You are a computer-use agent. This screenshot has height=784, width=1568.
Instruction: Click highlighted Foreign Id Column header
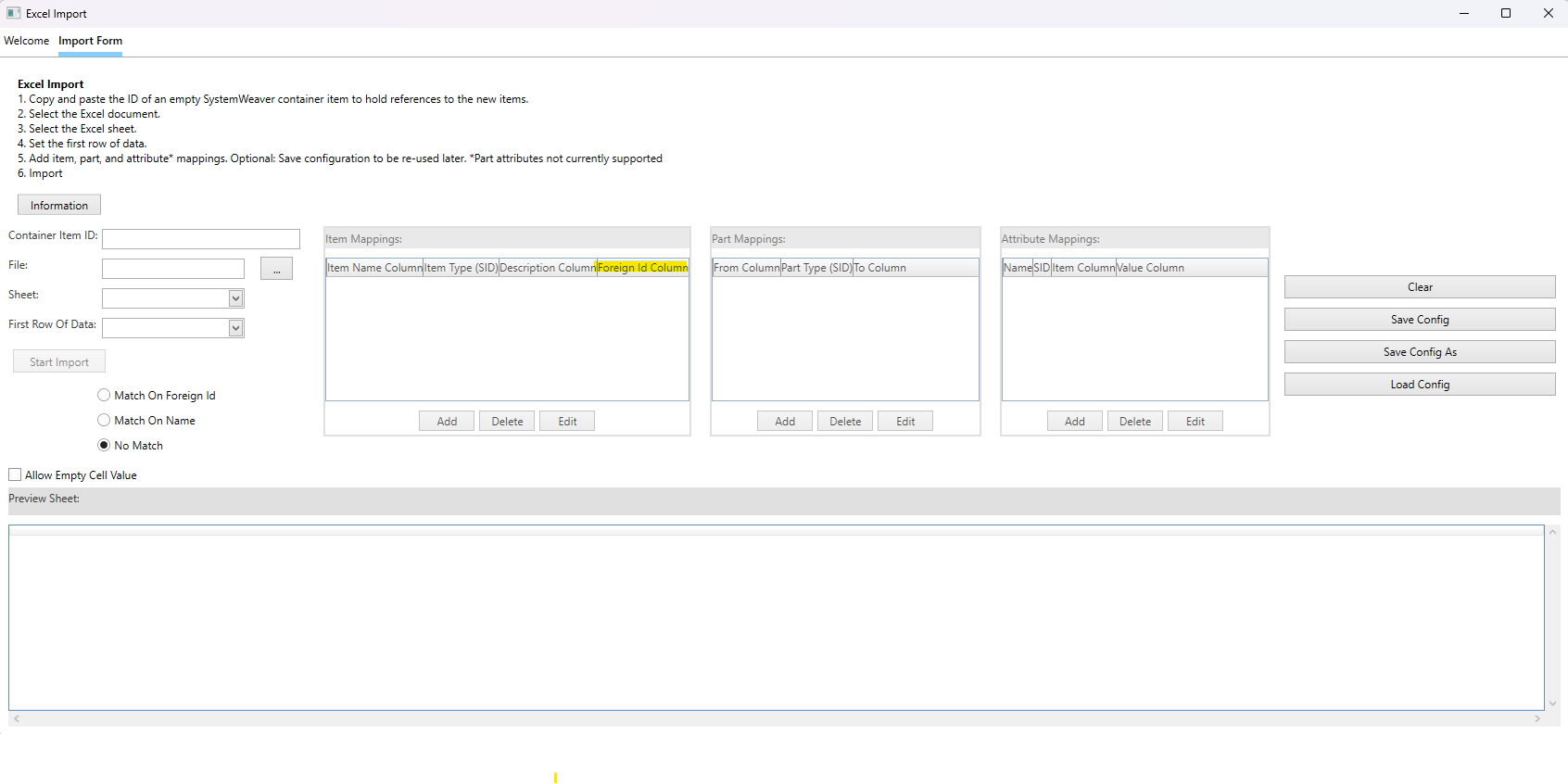(642, 268)
